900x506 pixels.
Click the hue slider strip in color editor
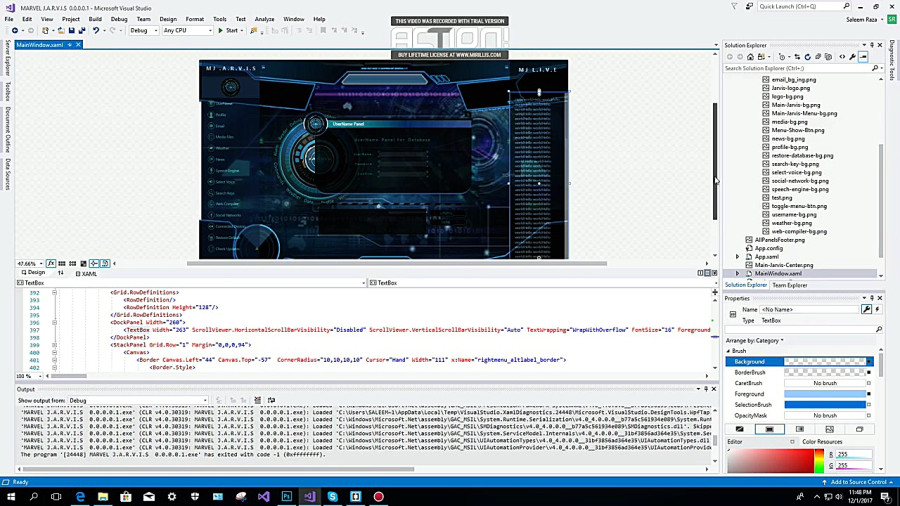[x=819, y=461]
